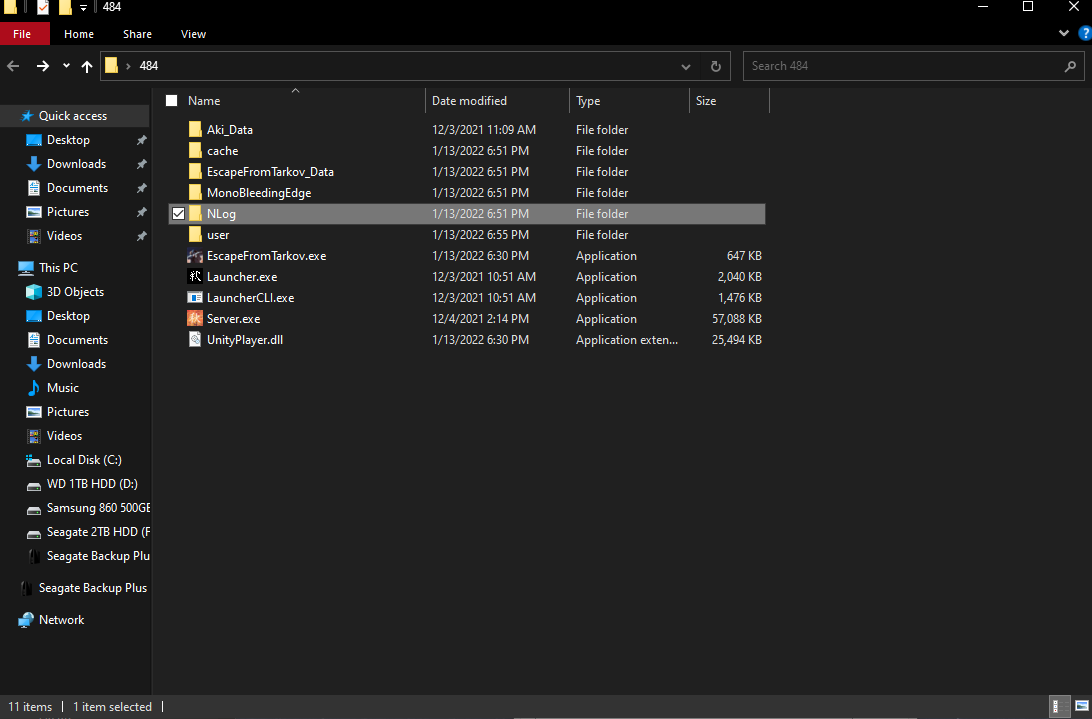
Task: Refresh the 484 folder view
Action: pyautogui.click(x=715, y=66)
